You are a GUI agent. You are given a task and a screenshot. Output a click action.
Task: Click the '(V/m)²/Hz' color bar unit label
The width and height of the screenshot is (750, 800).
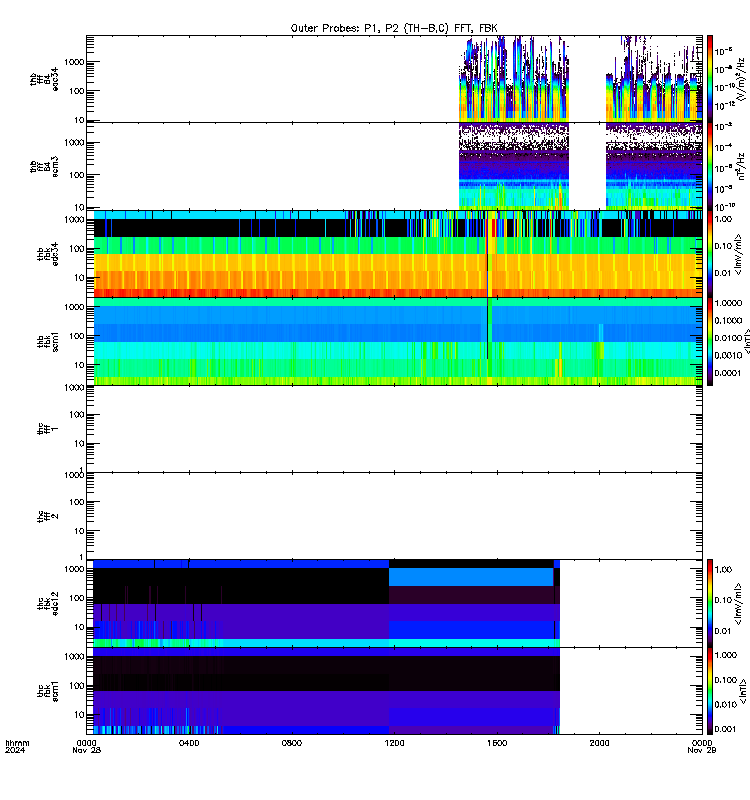point(741,79)
